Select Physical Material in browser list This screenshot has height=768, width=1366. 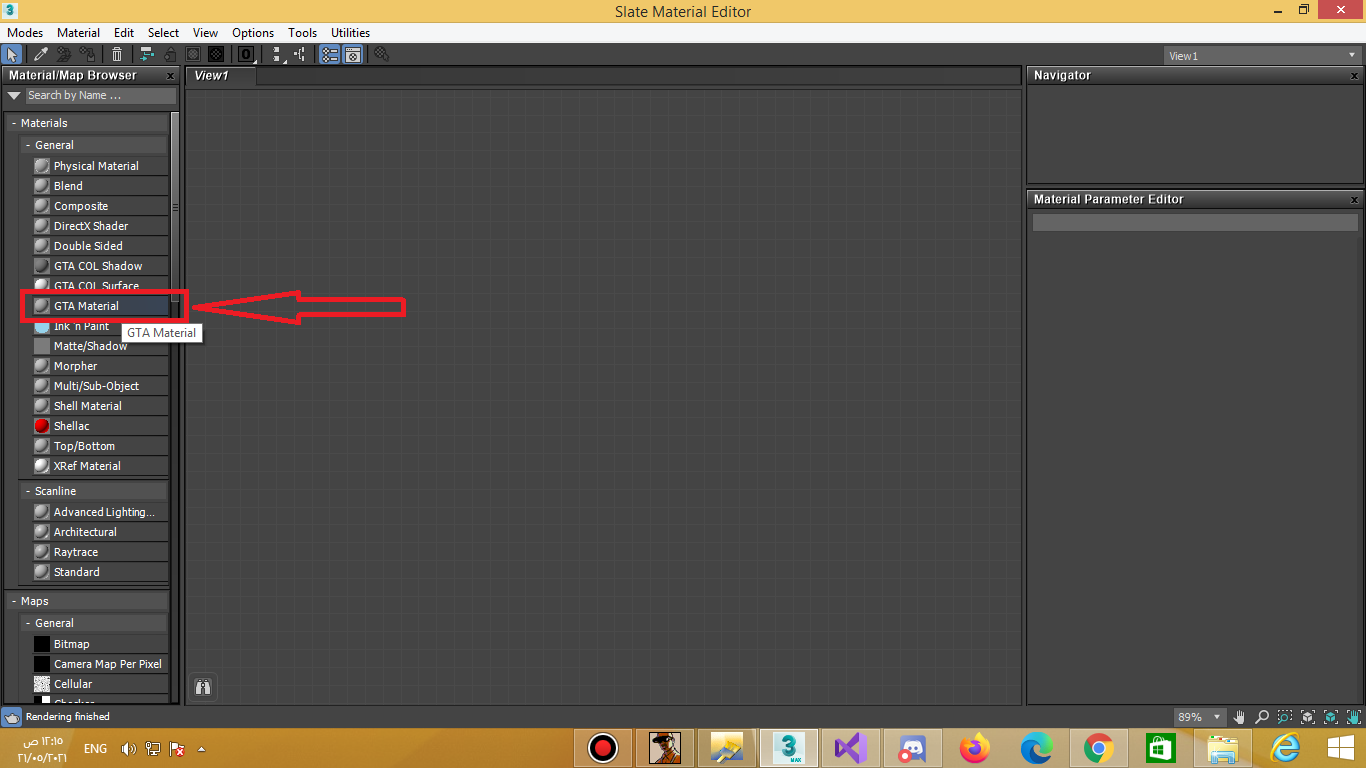pos(96,166)
